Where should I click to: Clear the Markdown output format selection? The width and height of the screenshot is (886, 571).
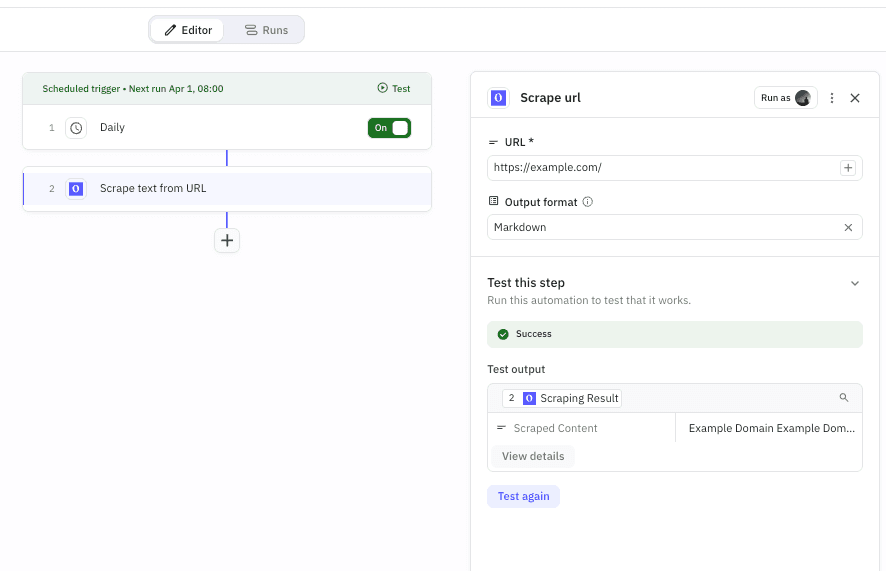click(x=848, y=227)
